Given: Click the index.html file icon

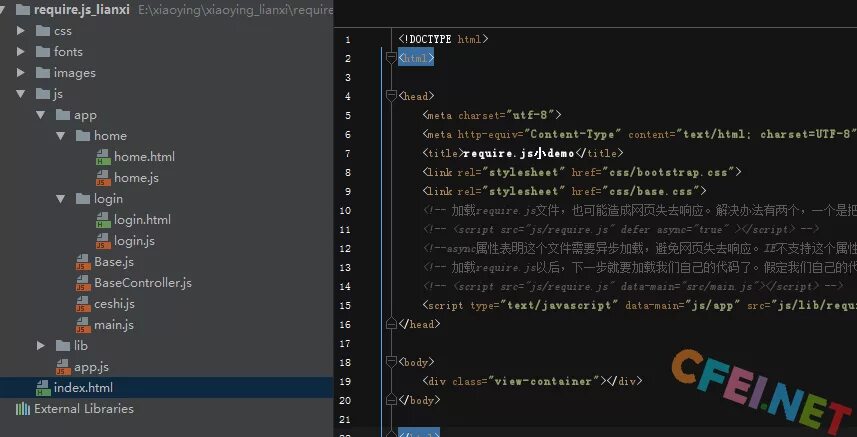Looking at the screenshot, I should click(43, 388).
